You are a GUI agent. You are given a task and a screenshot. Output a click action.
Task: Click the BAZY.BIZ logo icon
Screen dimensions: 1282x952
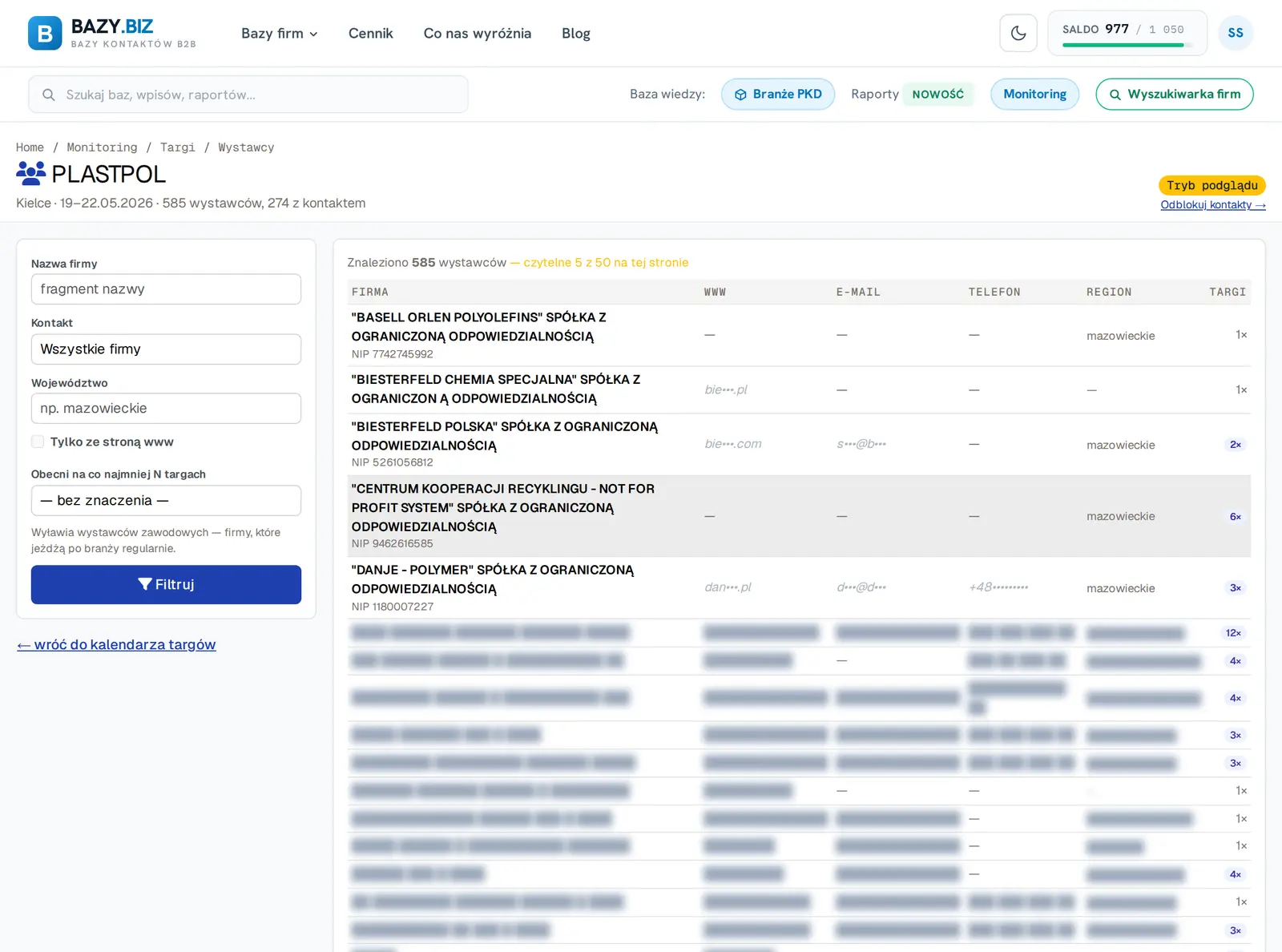coord(45,33)
